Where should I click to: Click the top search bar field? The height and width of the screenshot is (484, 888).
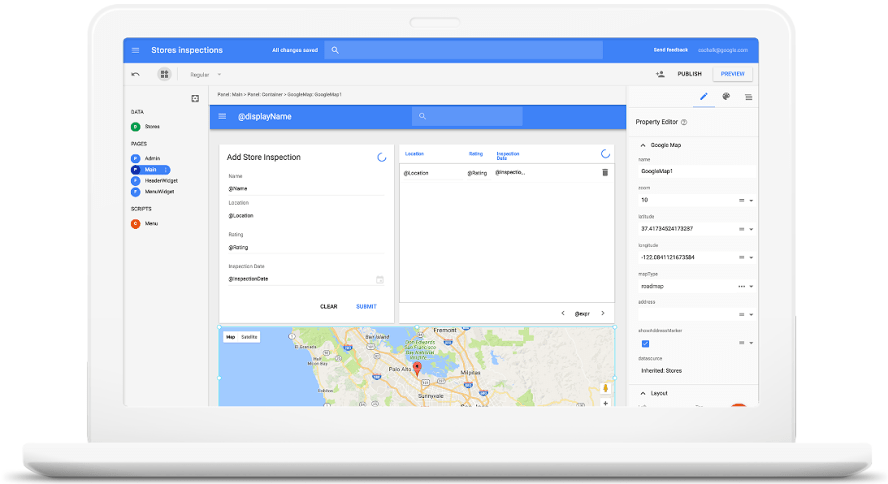(x=463, y=50)
